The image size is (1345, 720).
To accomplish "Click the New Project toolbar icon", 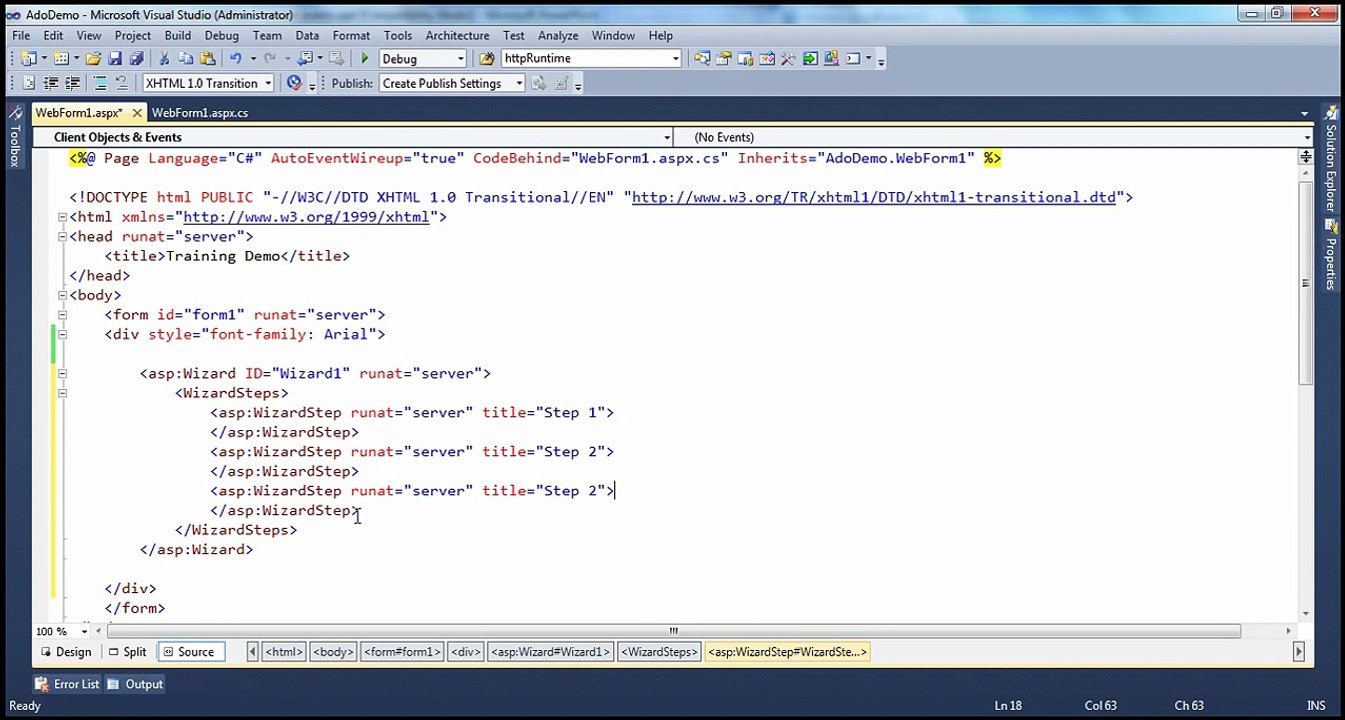I will [28, 59].
